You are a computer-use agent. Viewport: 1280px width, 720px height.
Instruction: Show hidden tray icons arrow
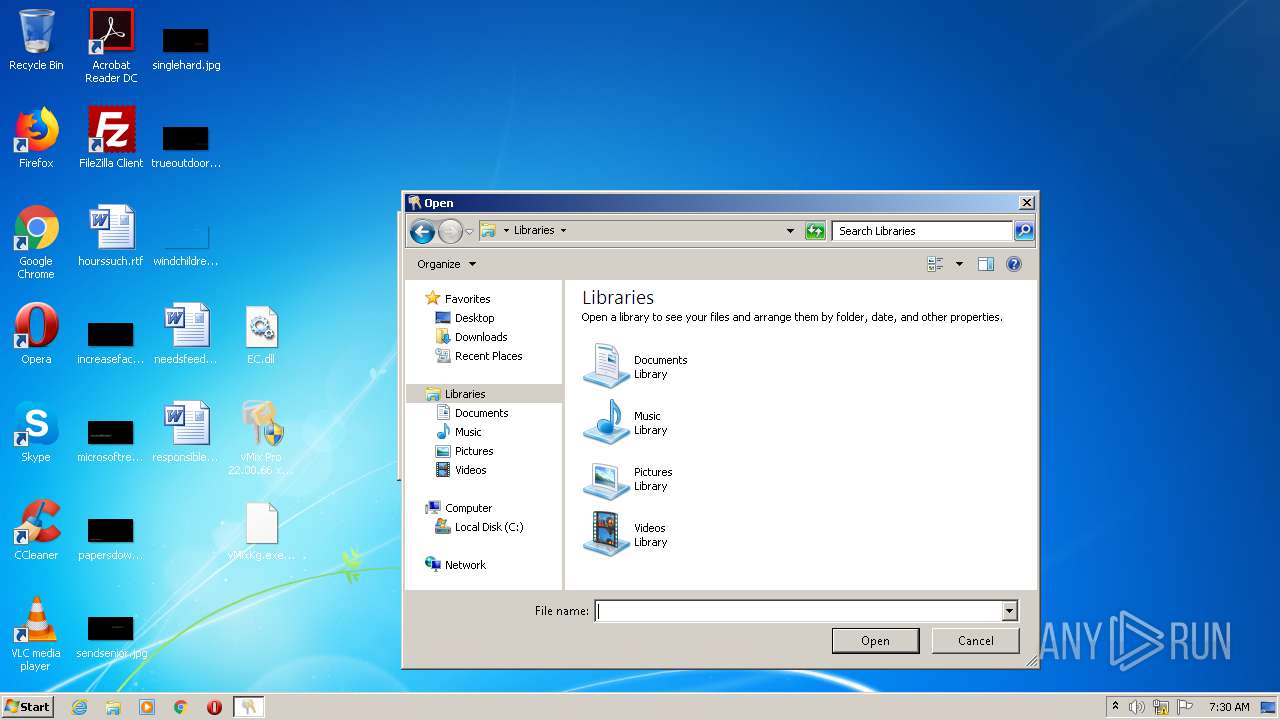(x=1115, y=706)
